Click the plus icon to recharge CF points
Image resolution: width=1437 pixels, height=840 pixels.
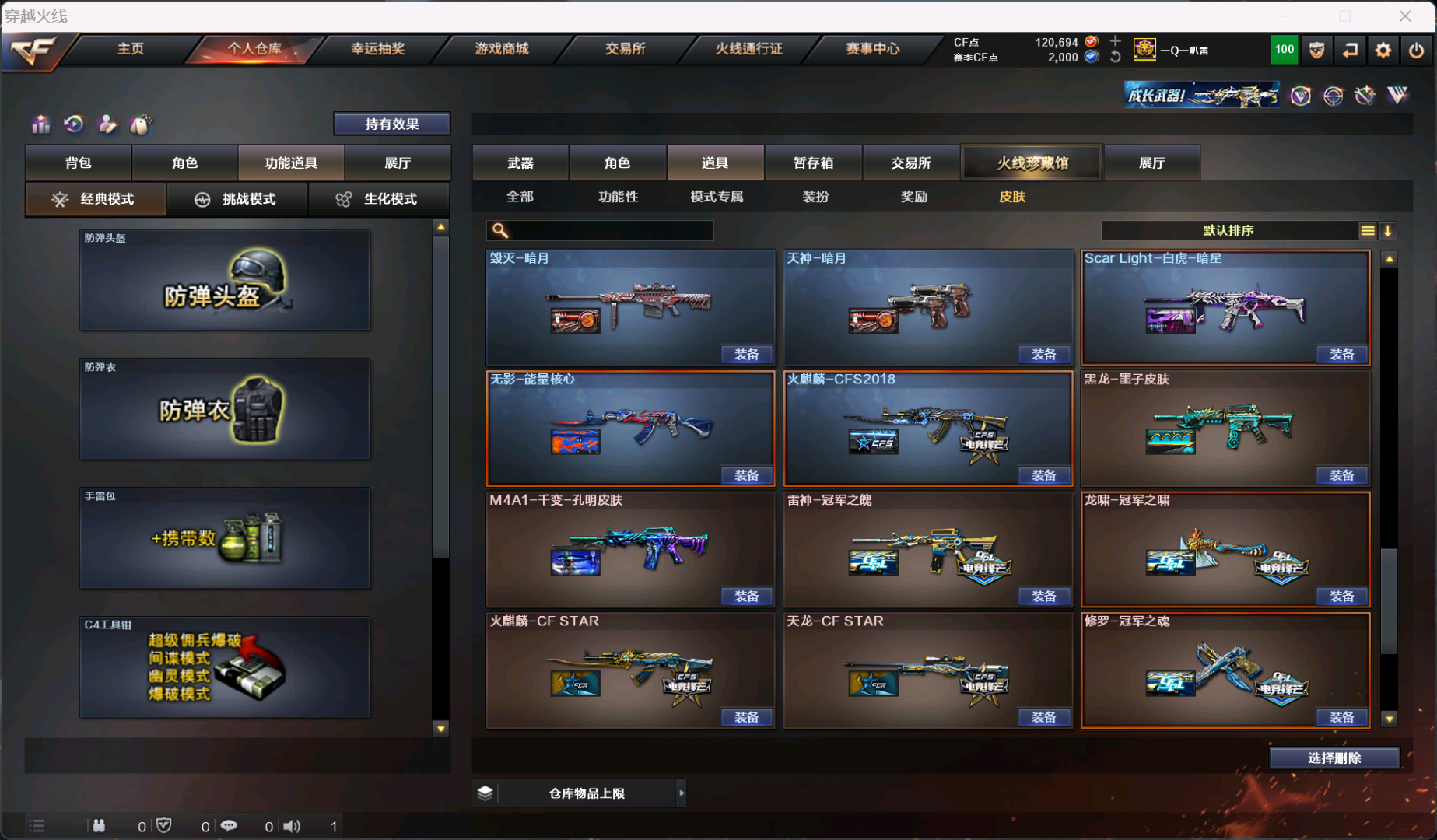pos(1115,41)
